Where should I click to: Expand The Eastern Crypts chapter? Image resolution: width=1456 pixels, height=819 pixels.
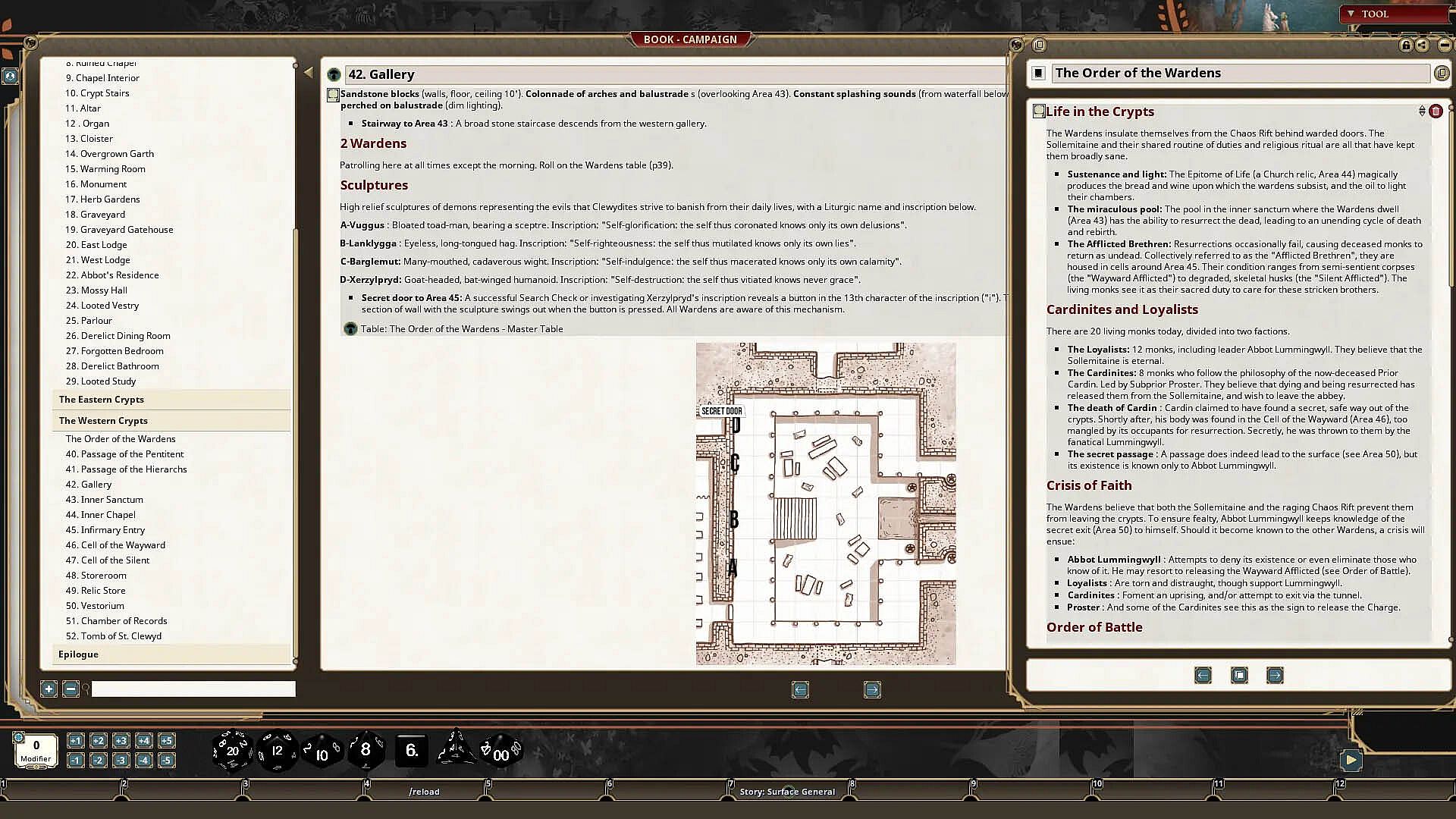coord(102,400)
